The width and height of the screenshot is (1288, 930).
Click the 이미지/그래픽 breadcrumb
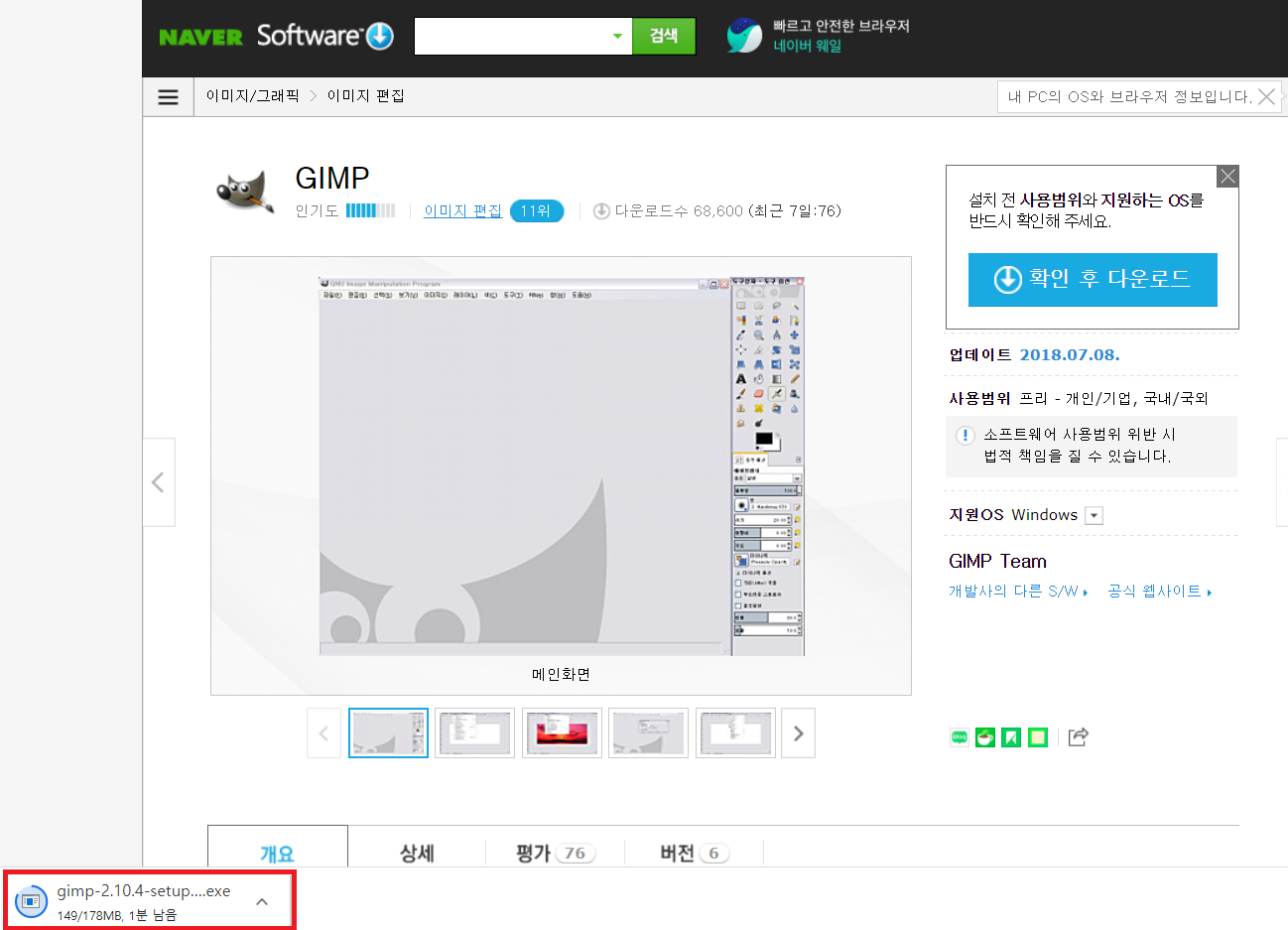252,96
